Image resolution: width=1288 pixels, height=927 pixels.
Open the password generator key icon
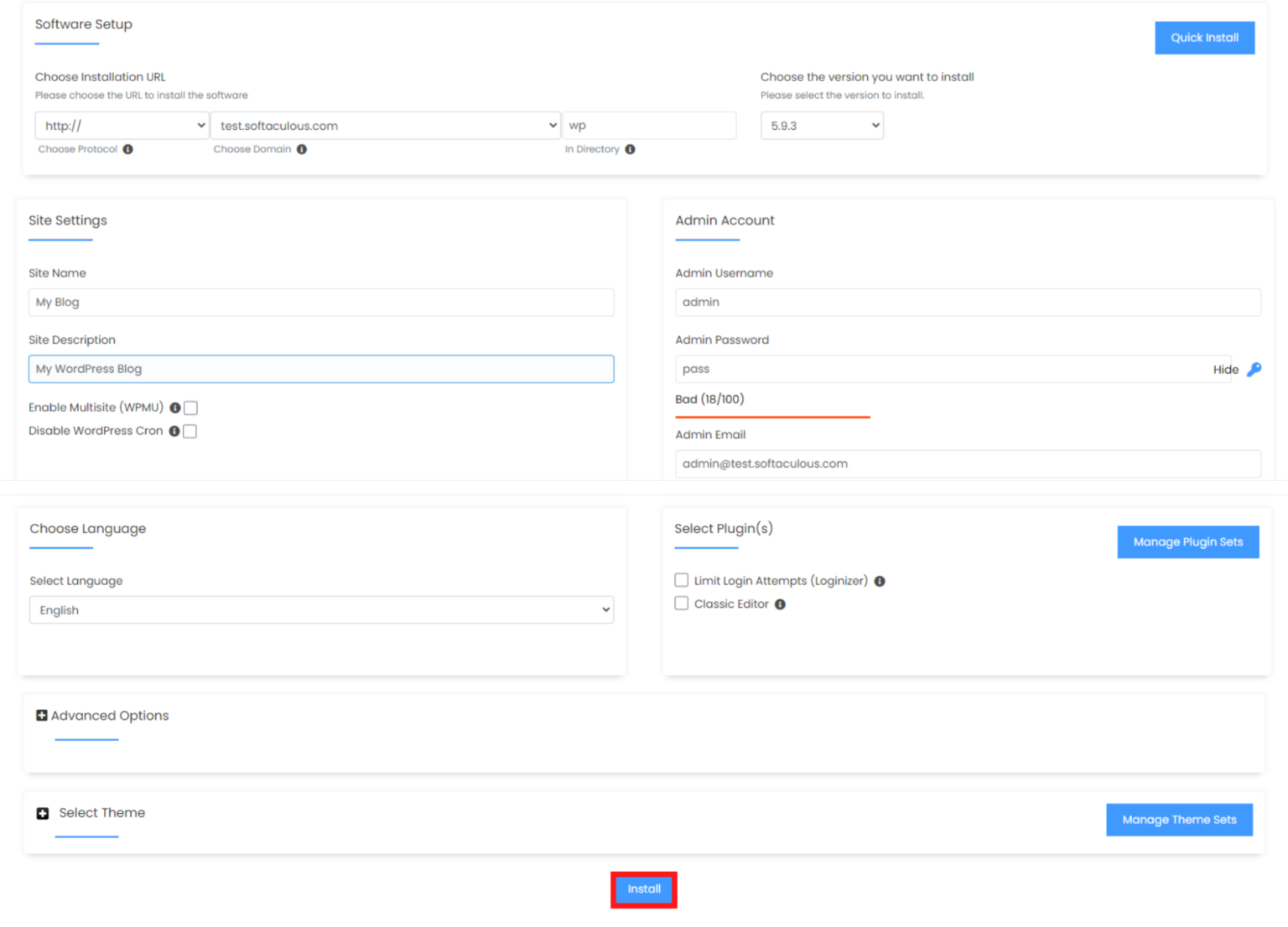pos(1254,369)
